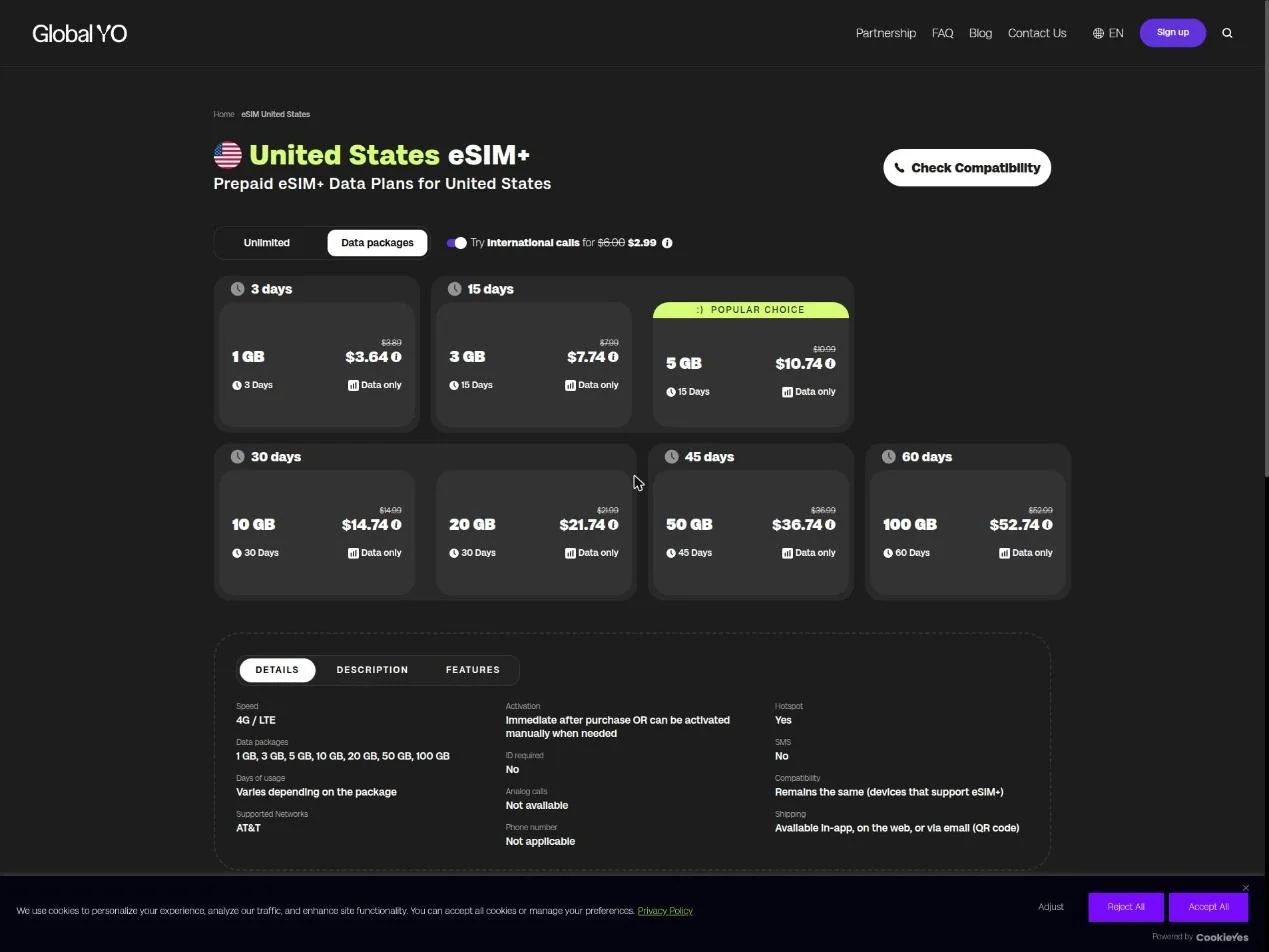
Task: Click the info icon beside international calls price
Action: click(667, 243)
